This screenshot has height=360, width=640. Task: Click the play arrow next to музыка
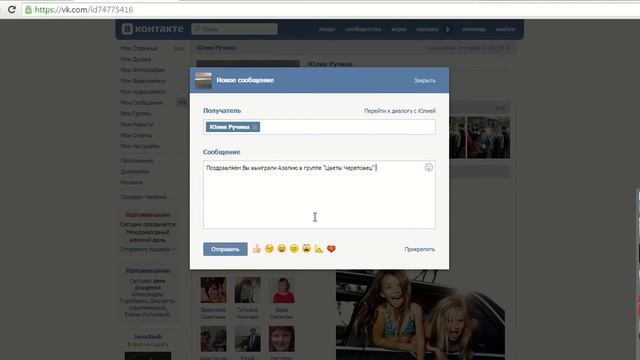click(448, 29)
